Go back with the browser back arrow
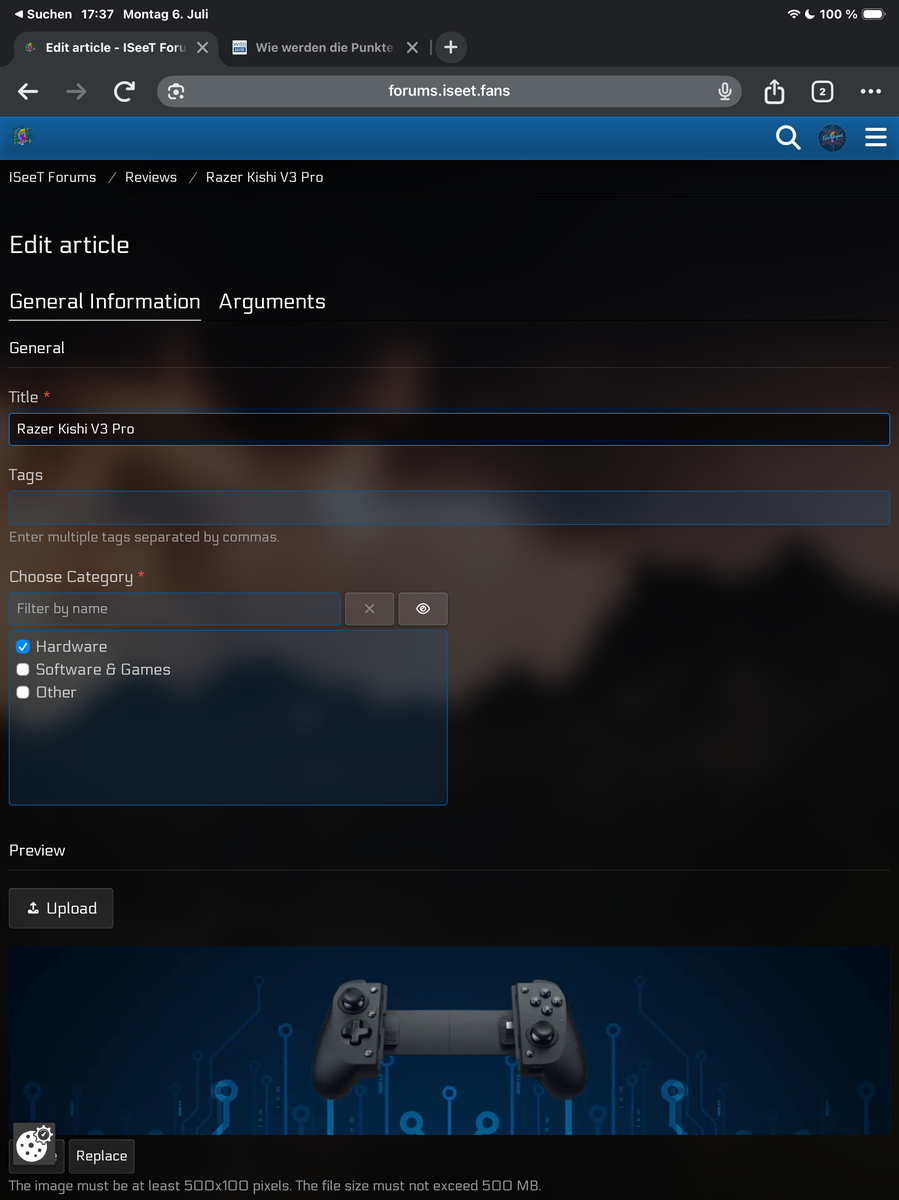The image size is (899, 1200). tap(28, 91)
